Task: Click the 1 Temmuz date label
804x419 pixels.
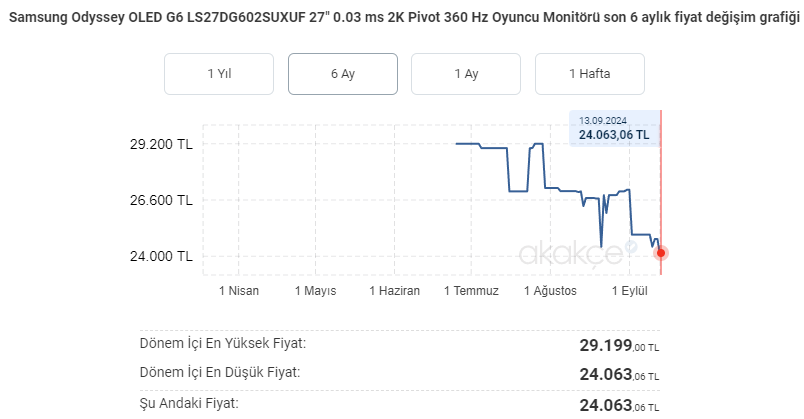Action: pyautogui.click(x=472, y=291)
